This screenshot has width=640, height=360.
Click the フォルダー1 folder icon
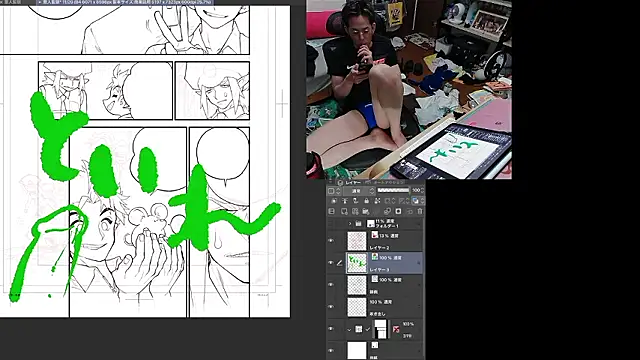point(358,224)
